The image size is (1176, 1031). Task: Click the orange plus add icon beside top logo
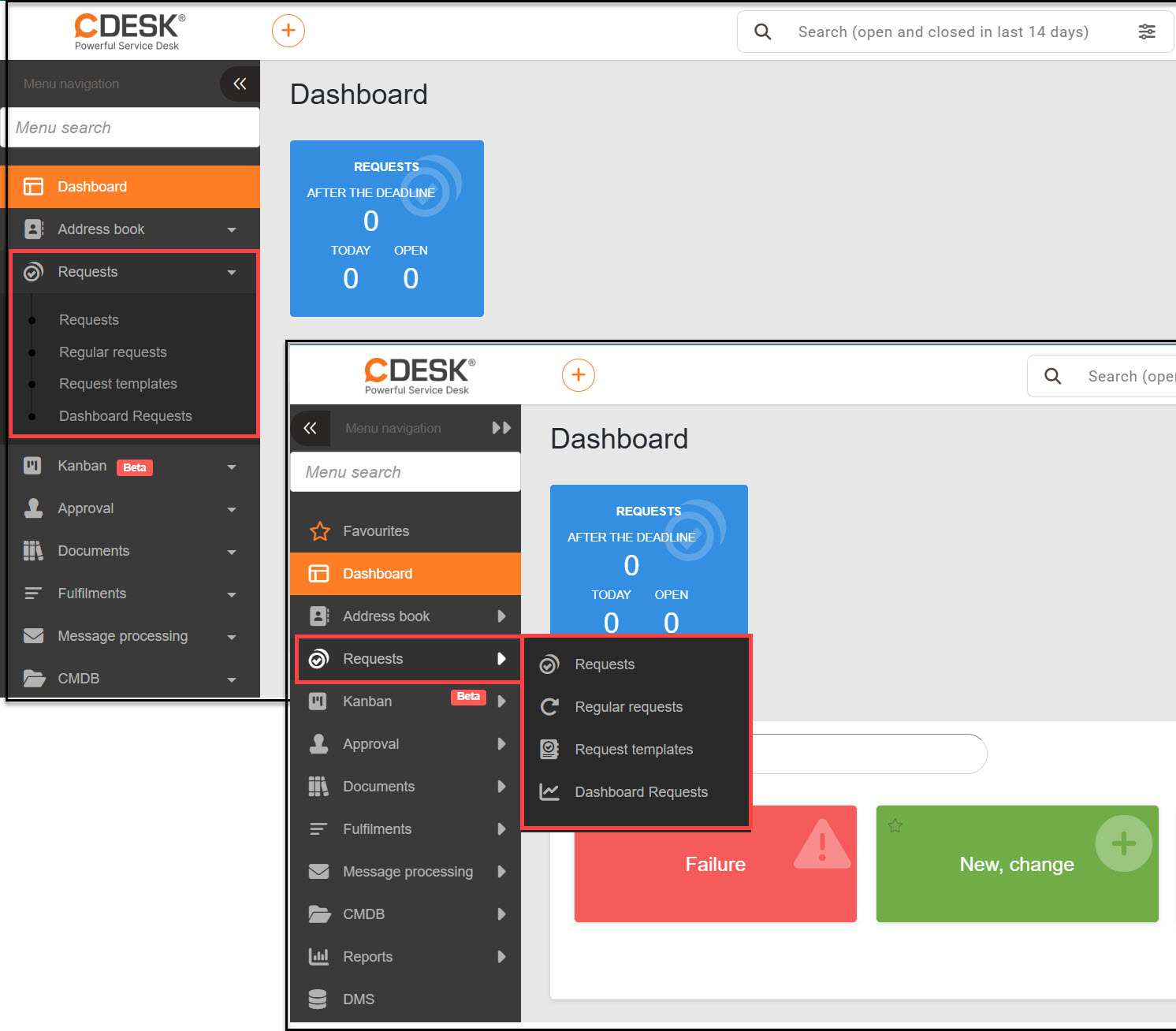[x=288, y=31]
